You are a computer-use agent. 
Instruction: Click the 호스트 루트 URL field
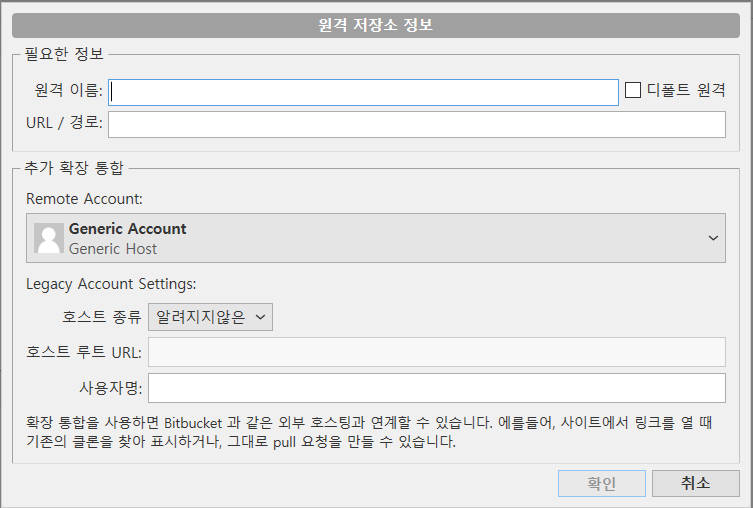pos(437,352)
